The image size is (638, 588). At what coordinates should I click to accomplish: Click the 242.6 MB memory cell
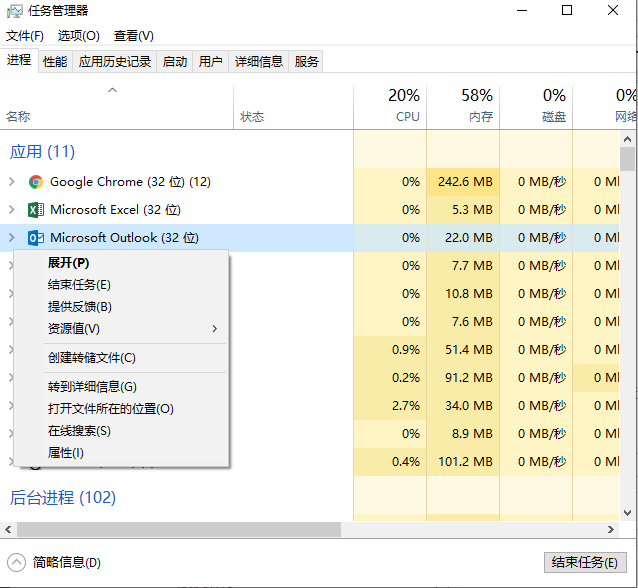pos(463,182)
